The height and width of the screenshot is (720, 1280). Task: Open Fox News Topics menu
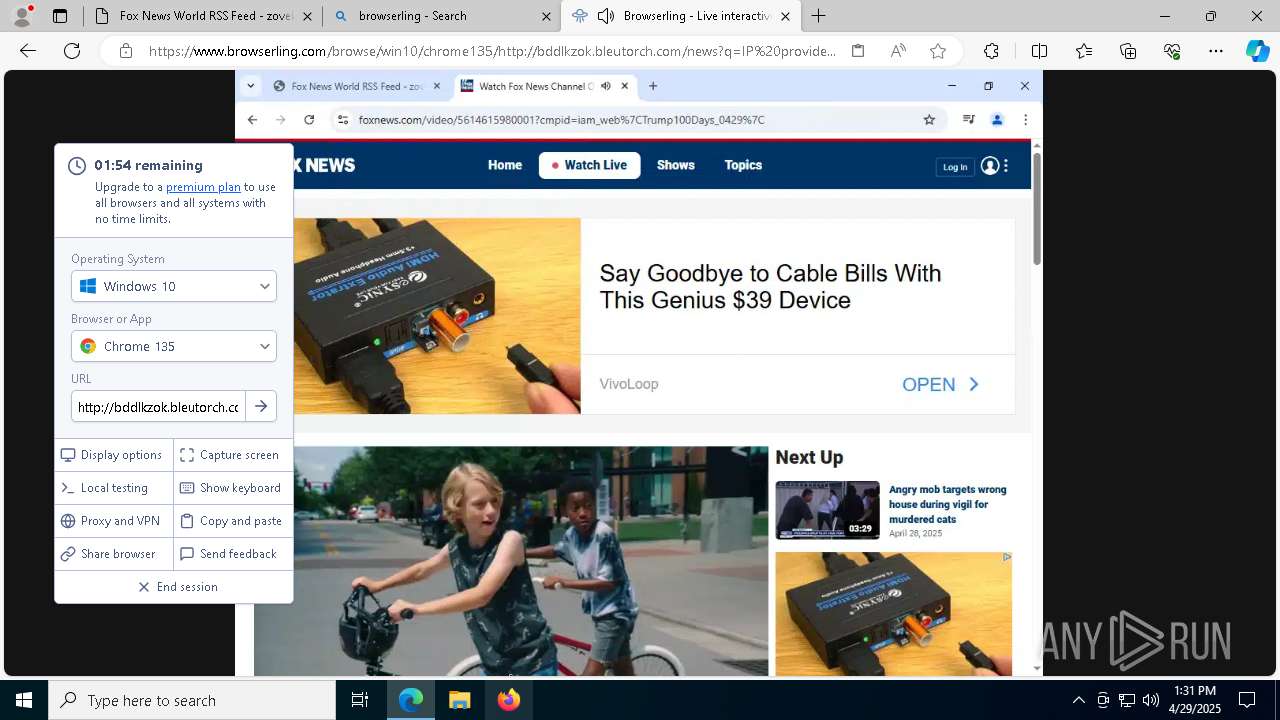tap(743, 165)
